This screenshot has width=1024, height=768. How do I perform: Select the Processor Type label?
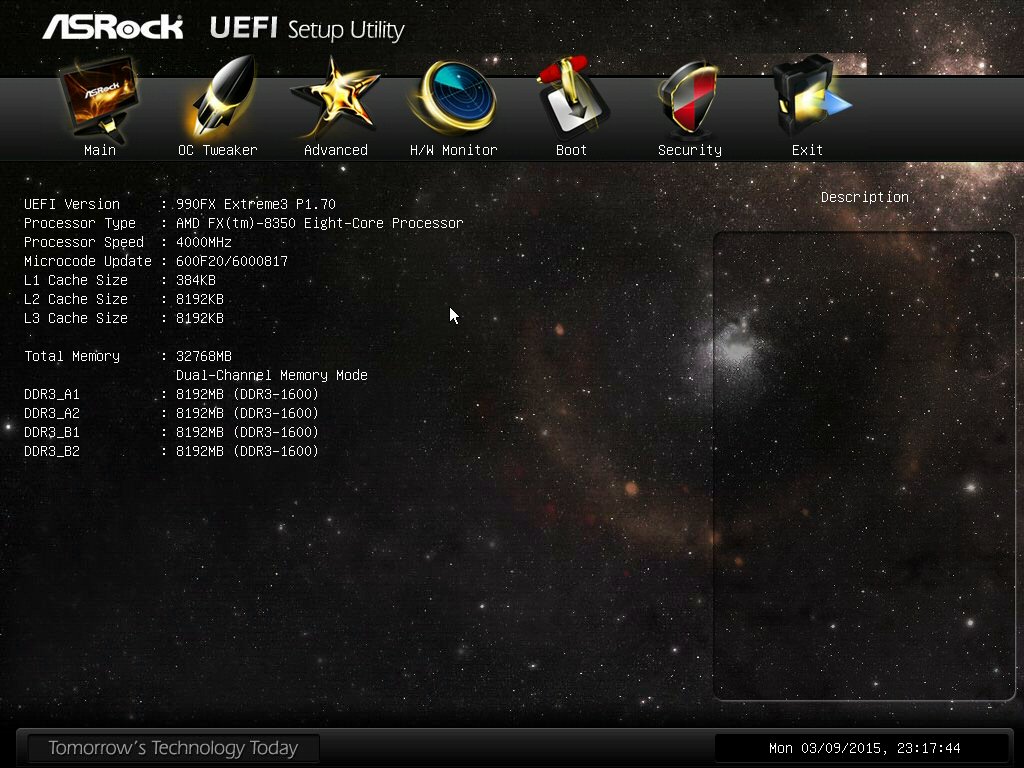click(80, 223)
